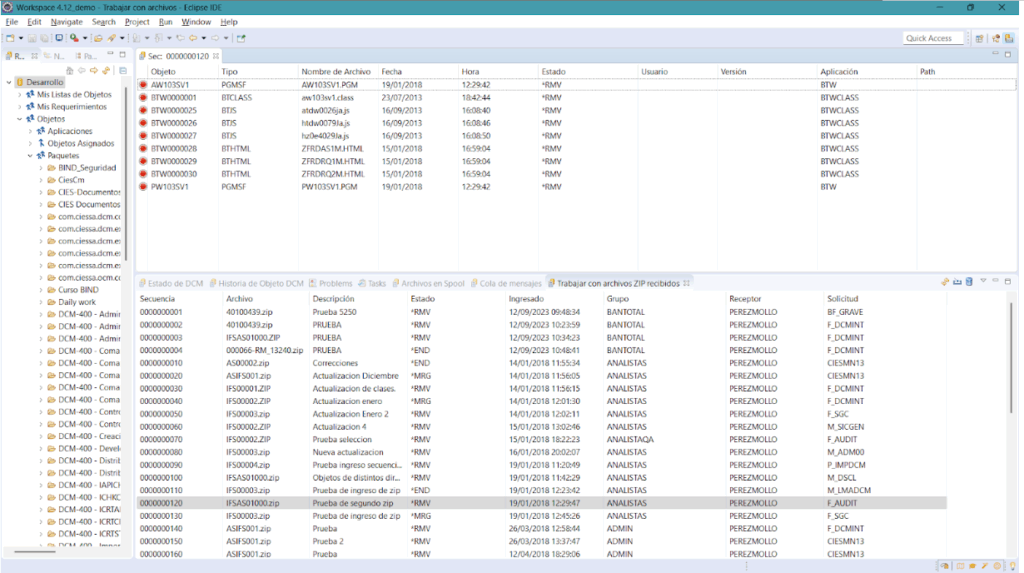Collapse the Desarrollo tree node
This screenshot has height=573, width=1024.
(x=9, y=82)
